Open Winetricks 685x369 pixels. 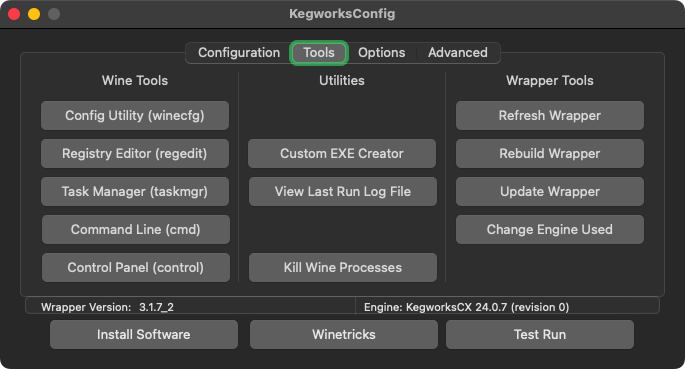[x=344, y=335]
